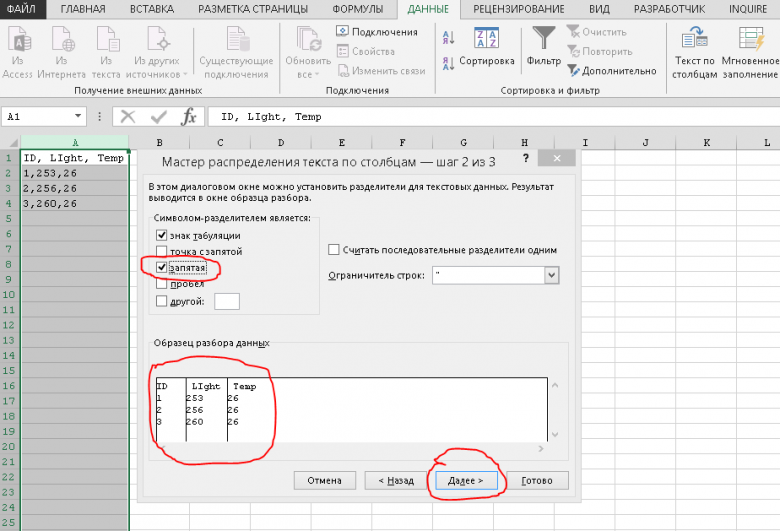Switch to the ГЛАВНАЯ tab
The width and height of the screenshot is (780, 531).
pos(83,9)
